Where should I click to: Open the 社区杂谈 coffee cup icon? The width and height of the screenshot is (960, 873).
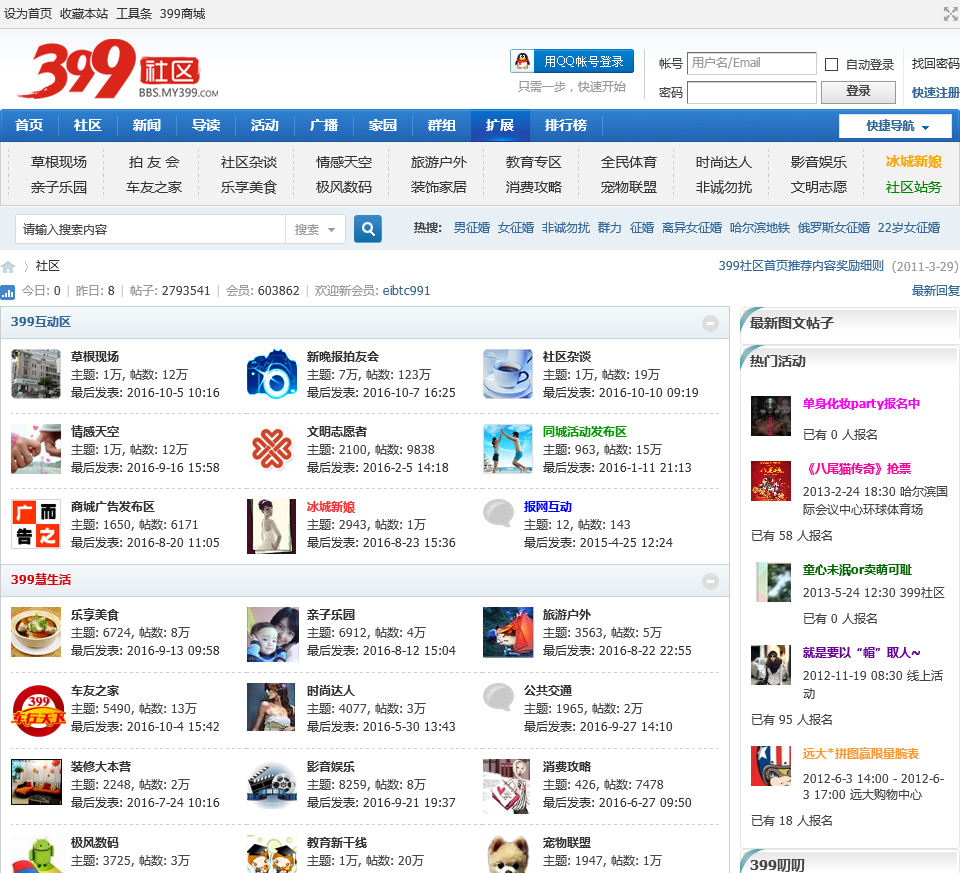point(508,373)
